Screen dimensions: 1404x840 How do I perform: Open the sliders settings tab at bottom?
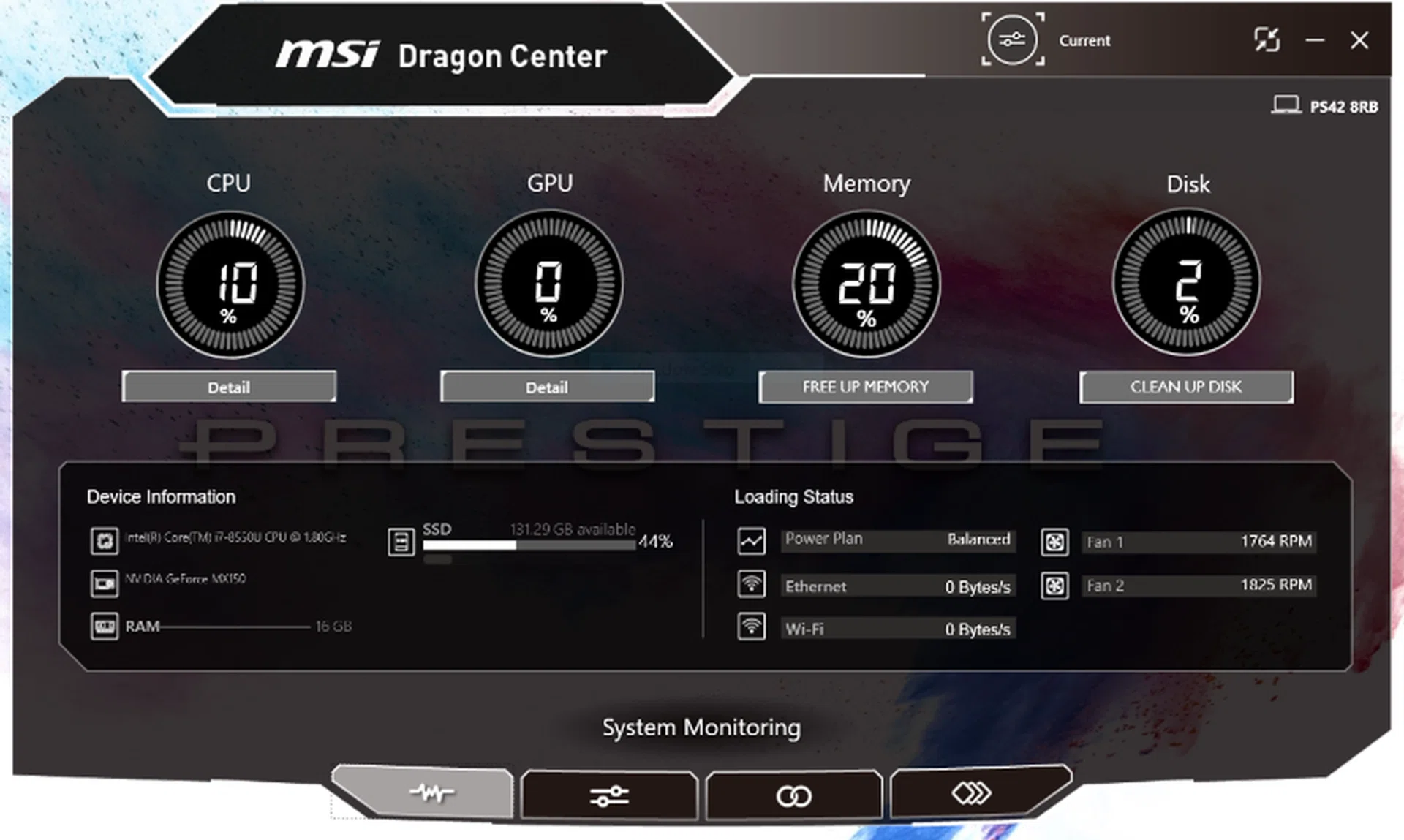(611, 793)
